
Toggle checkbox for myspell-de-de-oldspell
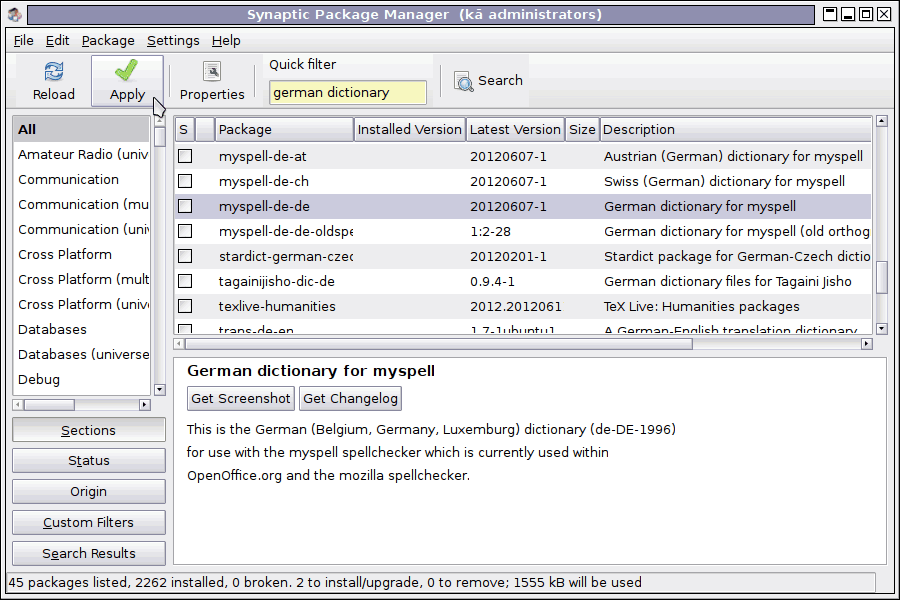click(185, 231)
